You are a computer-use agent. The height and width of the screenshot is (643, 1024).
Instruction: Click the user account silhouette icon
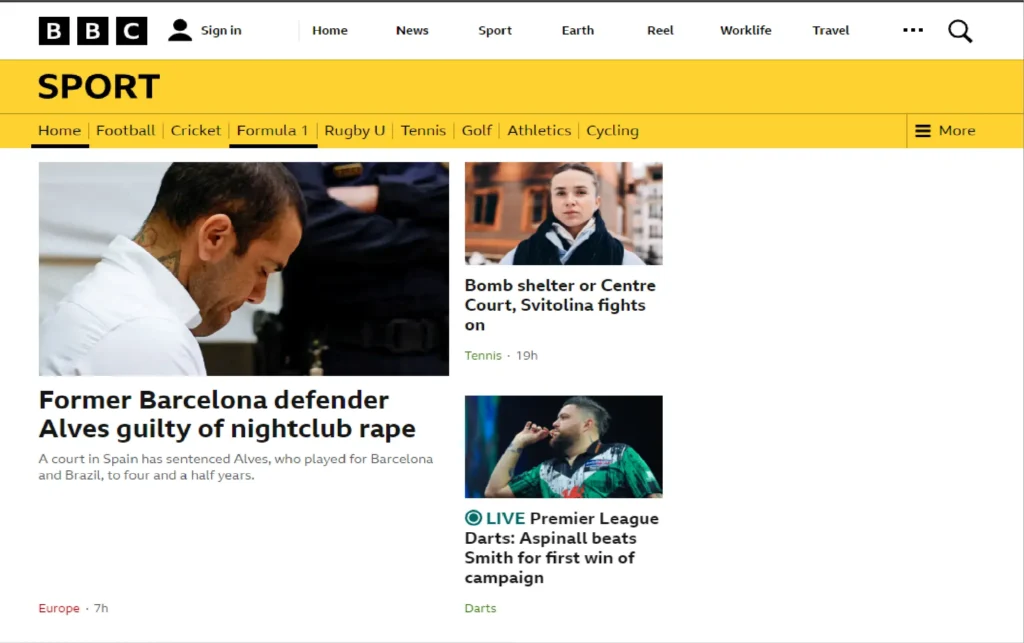click(x=180, y=30)
